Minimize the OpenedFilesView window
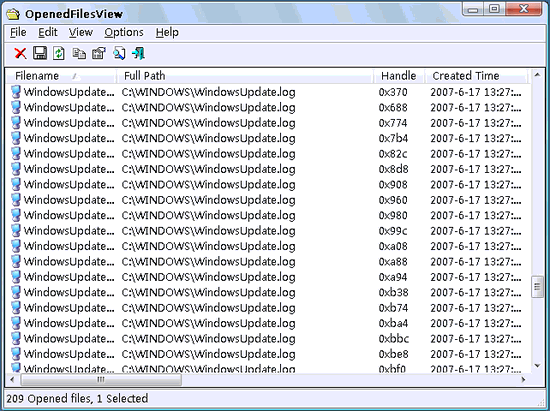550x411 pixels. (474, 8)
